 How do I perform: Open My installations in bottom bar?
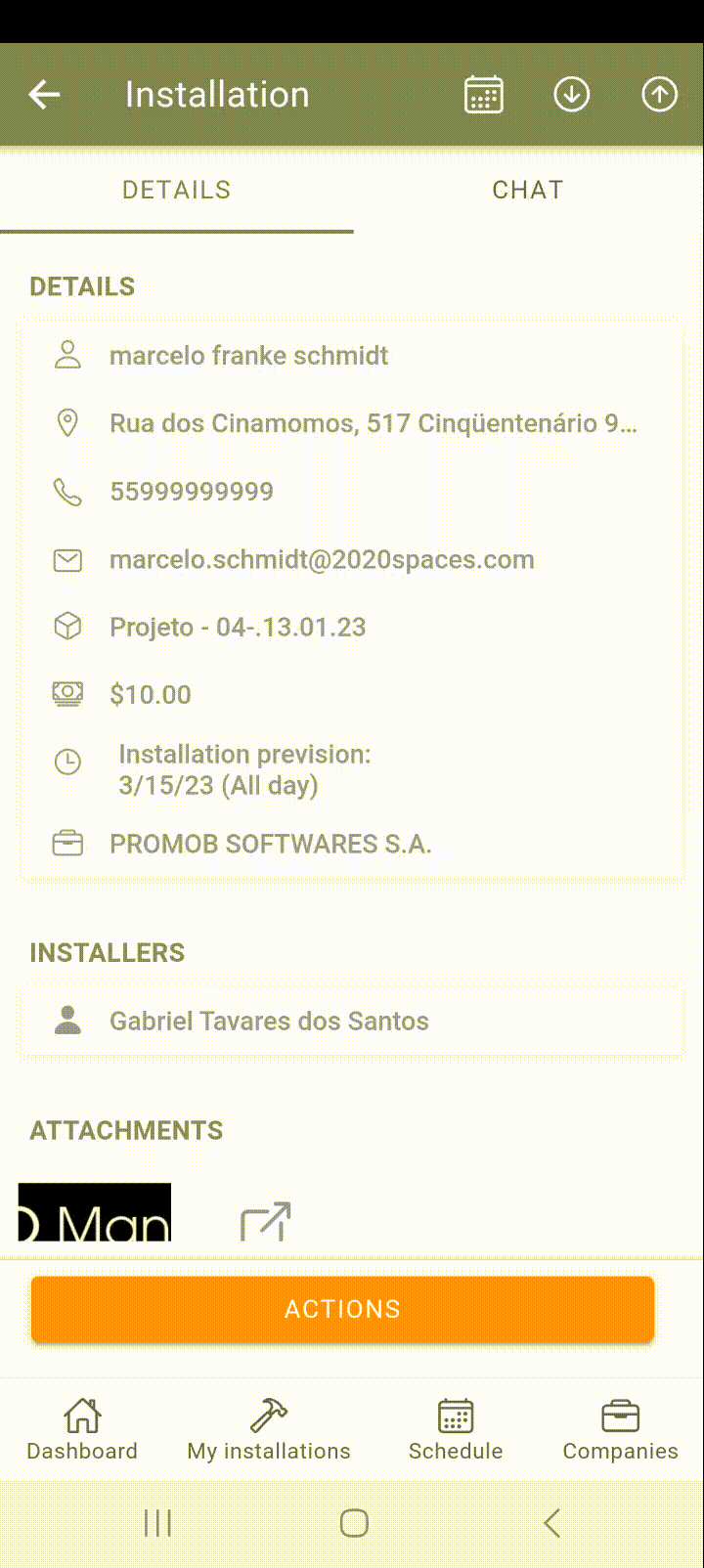[269, 1430]
